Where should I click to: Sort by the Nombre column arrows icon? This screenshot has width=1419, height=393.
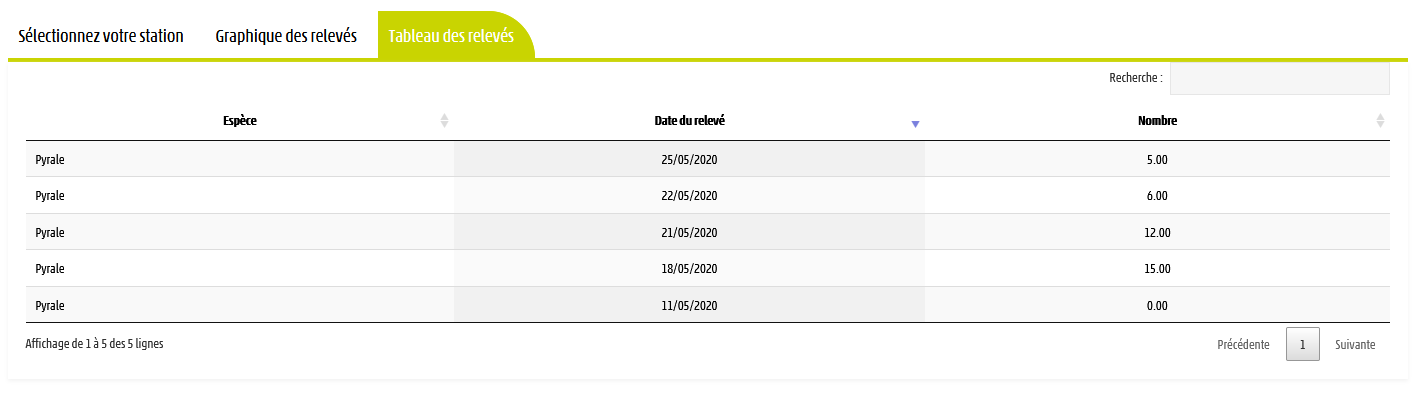pyautogui.click(x=1380, y=121)
